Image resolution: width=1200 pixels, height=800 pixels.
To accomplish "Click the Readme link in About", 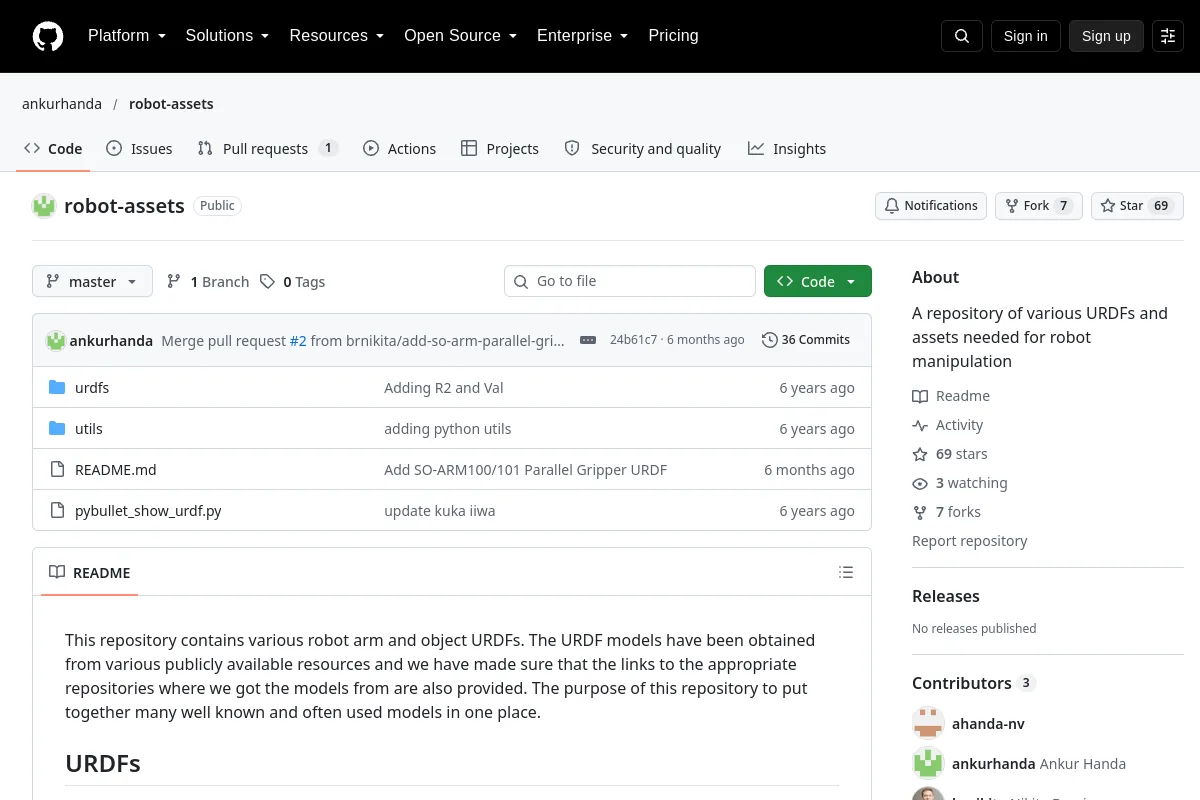I will point(951,396).
